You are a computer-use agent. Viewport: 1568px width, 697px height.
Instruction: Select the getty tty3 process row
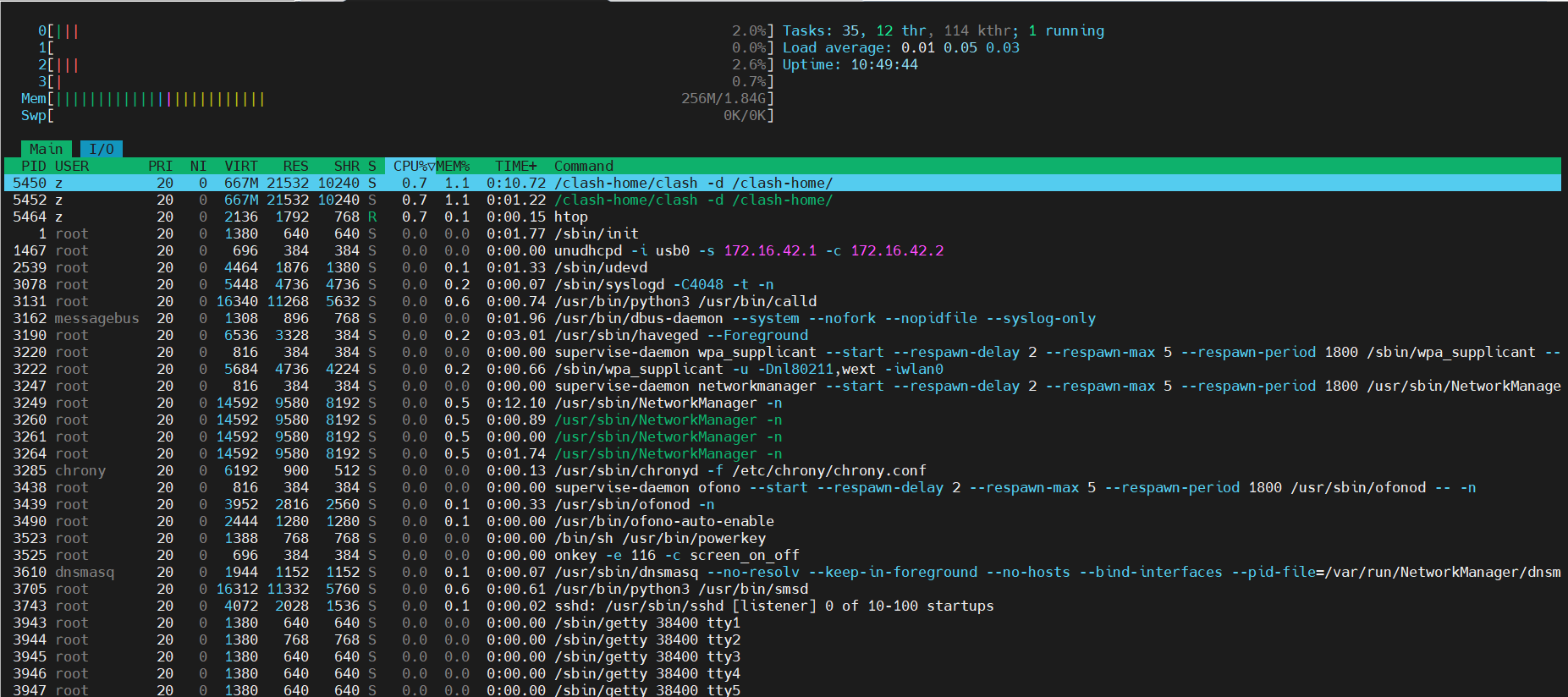(783, 656)
